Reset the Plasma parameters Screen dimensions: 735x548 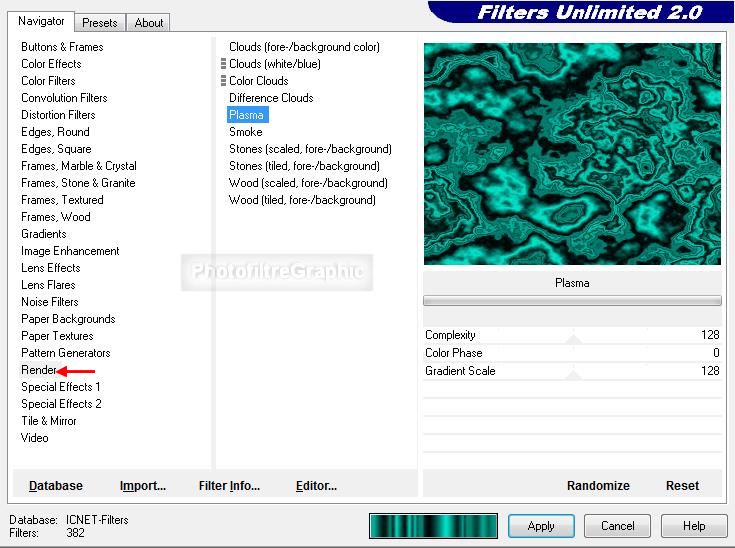[x=682, y=486]
